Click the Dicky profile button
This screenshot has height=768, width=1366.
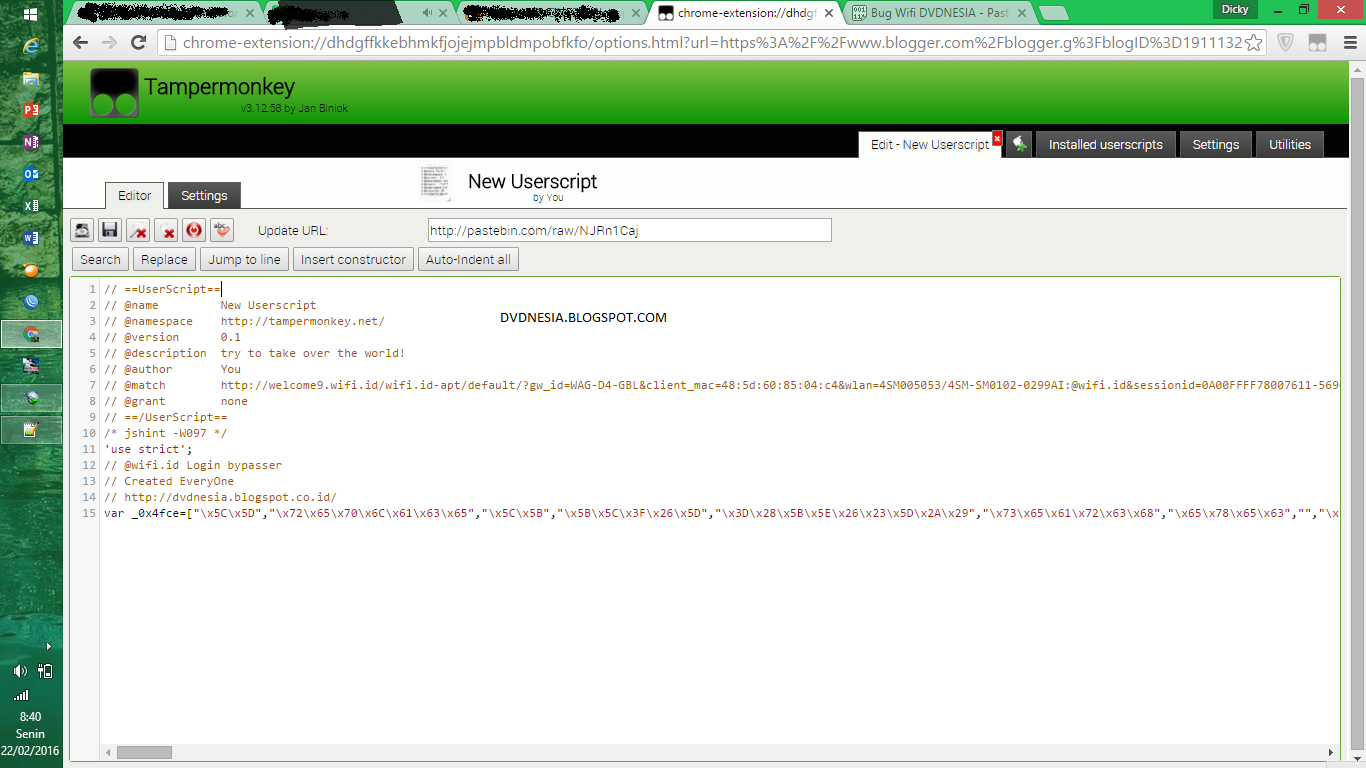click(1236, 10)
